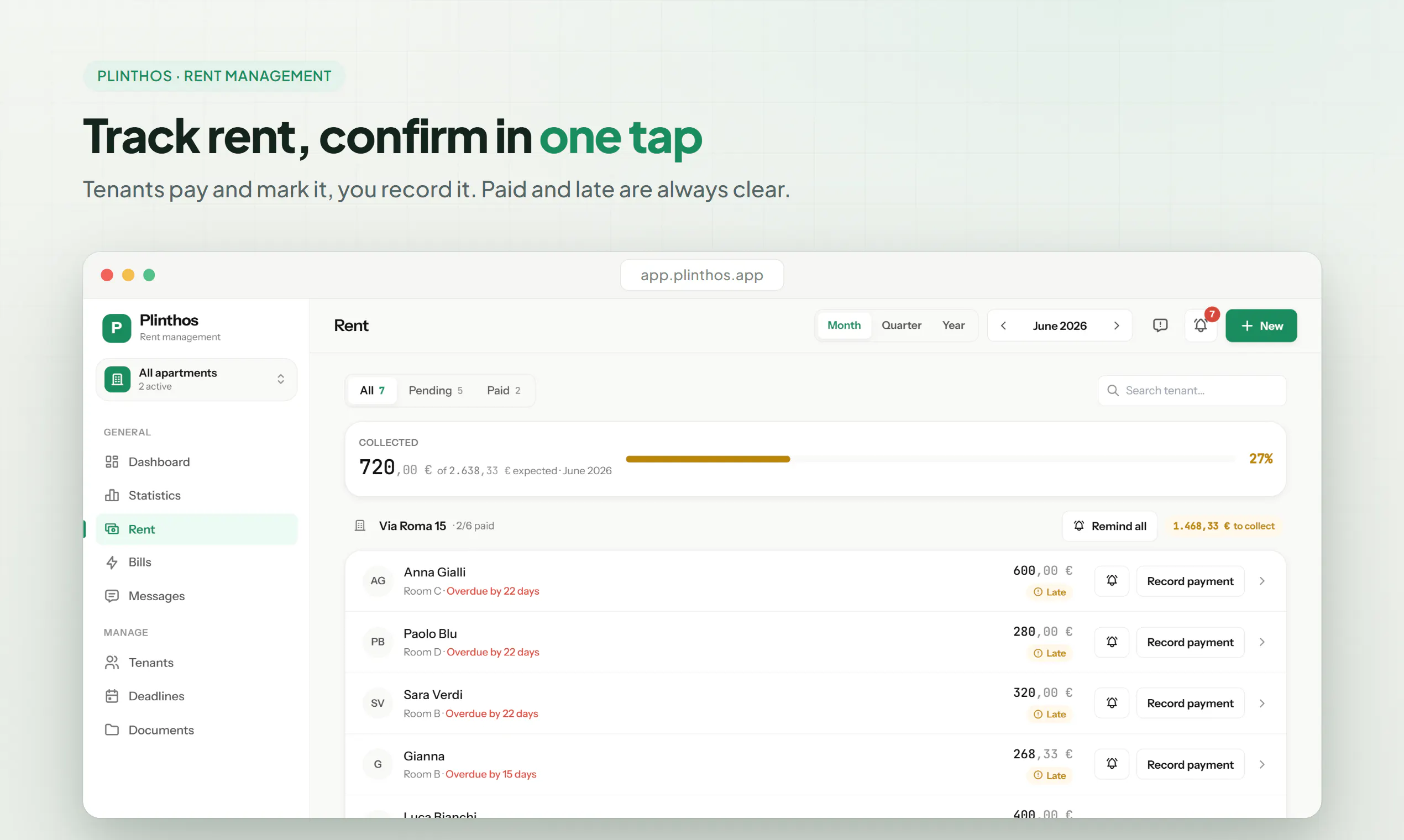
Task: Open the Tenants section
Action: (x=196, y=662)
